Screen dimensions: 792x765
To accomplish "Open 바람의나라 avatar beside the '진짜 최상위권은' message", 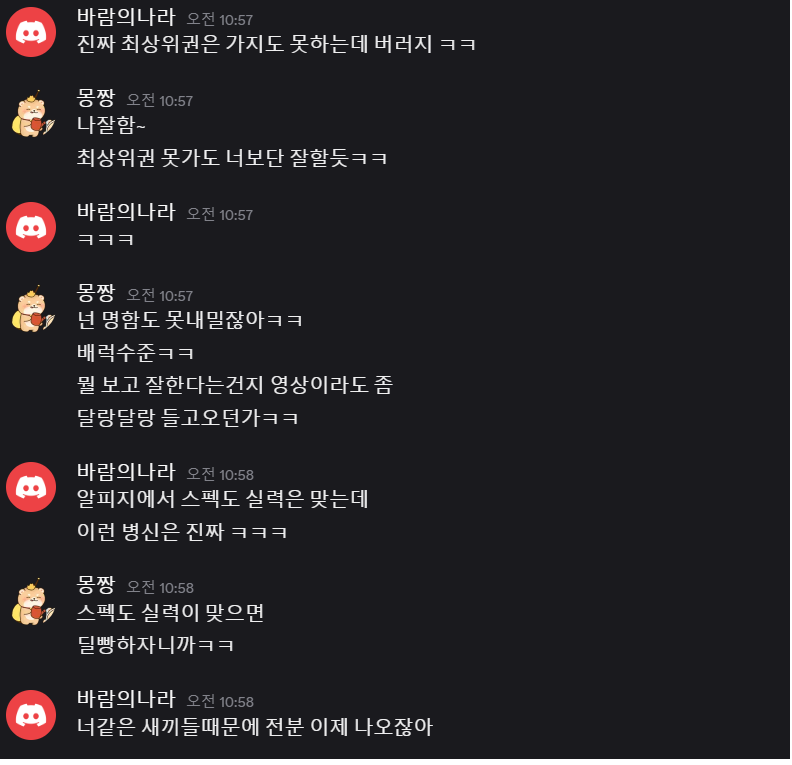I will point(31,32).
